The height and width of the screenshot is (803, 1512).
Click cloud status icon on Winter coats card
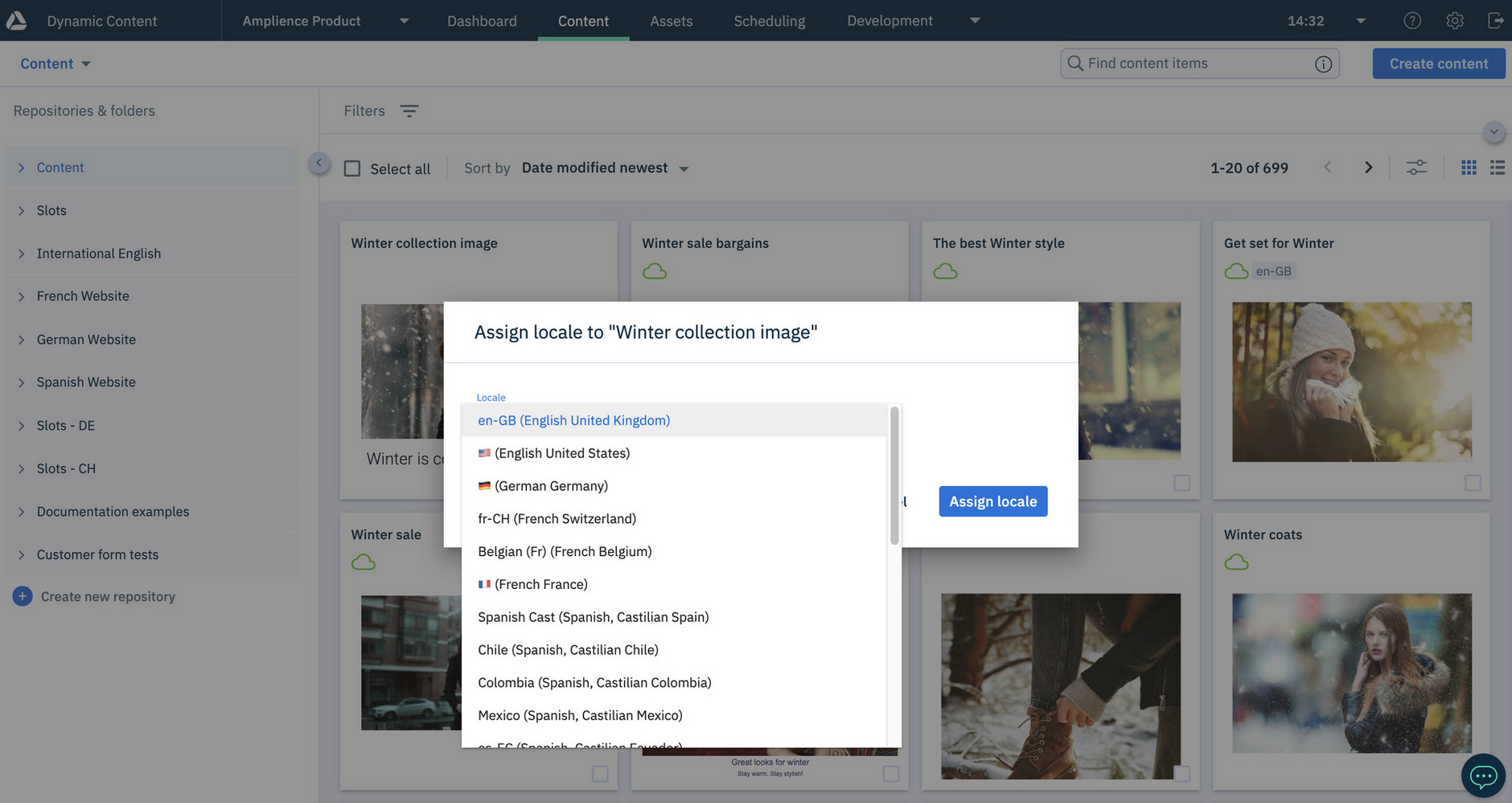click(x=1236, y=562)
